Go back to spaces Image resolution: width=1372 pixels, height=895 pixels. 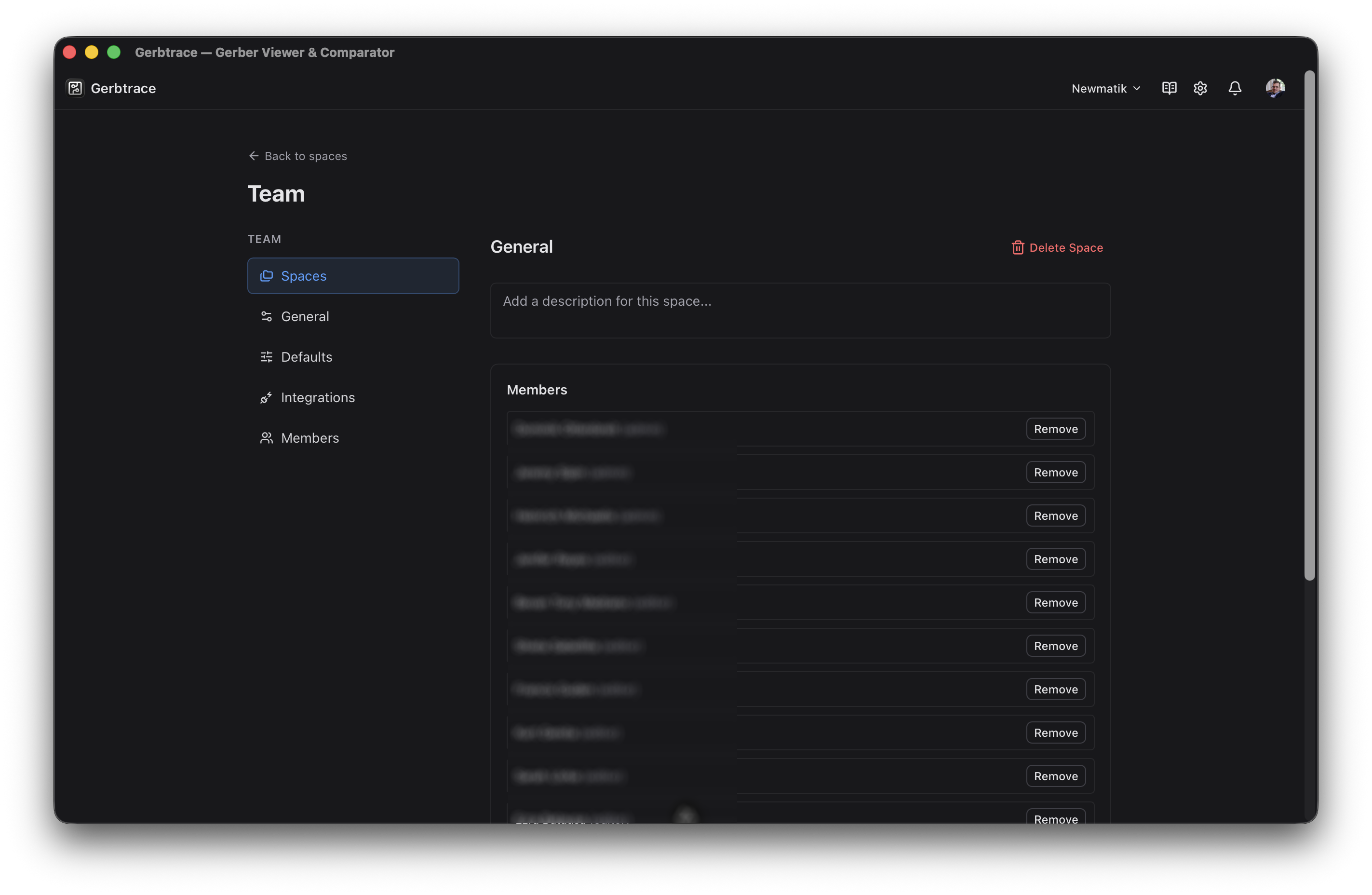point(297,156)
